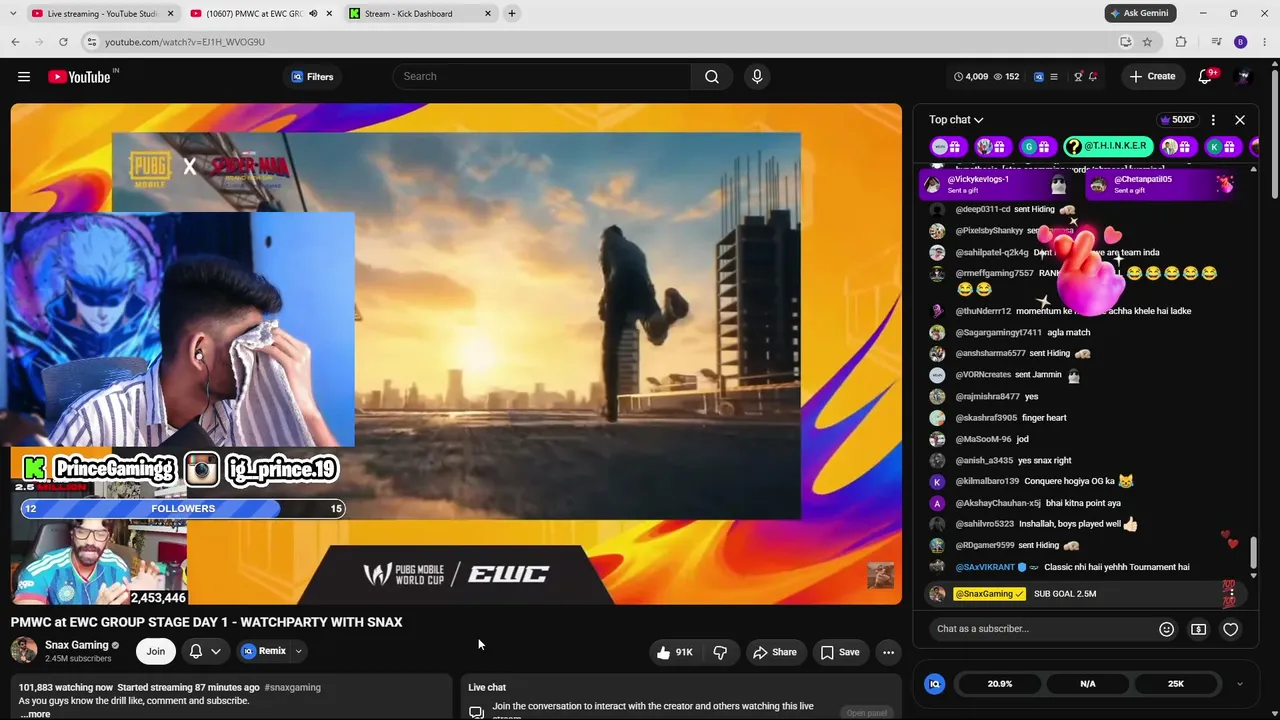
Task: Open pinned message options for SnaxGaming
Action: (x=1232, y=594)
